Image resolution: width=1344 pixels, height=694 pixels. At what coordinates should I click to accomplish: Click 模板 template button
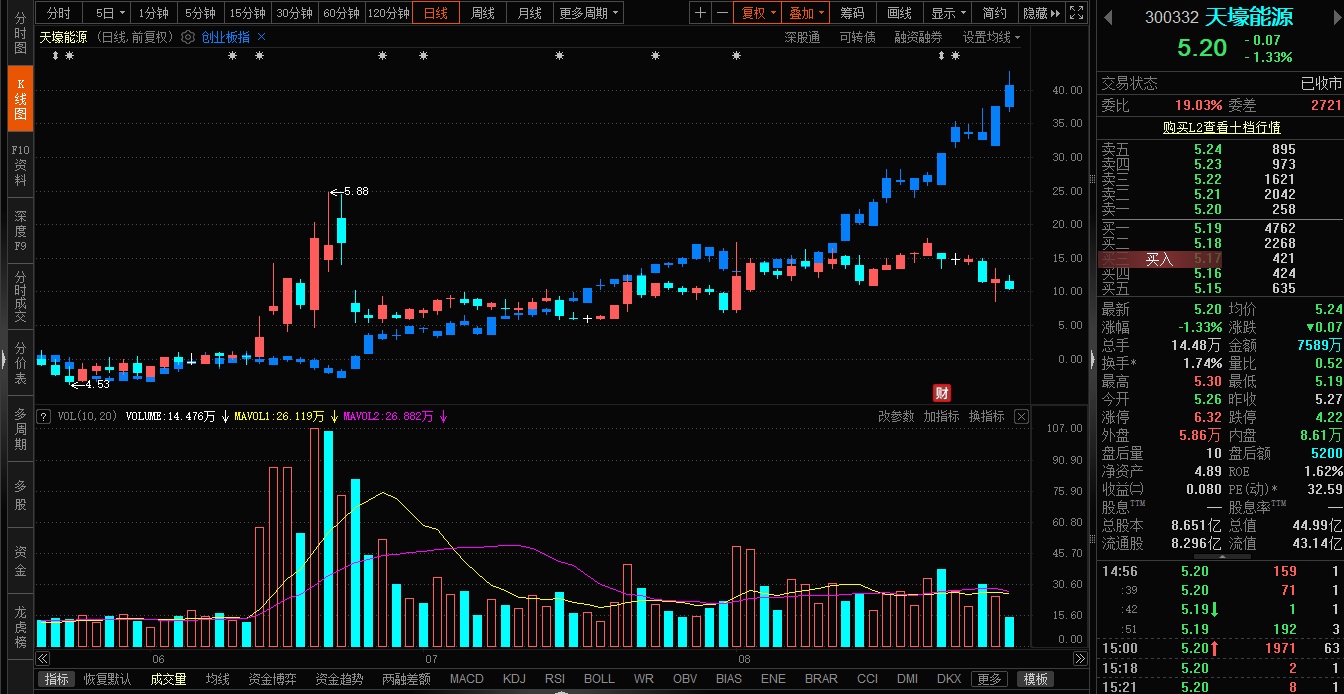1035,679
